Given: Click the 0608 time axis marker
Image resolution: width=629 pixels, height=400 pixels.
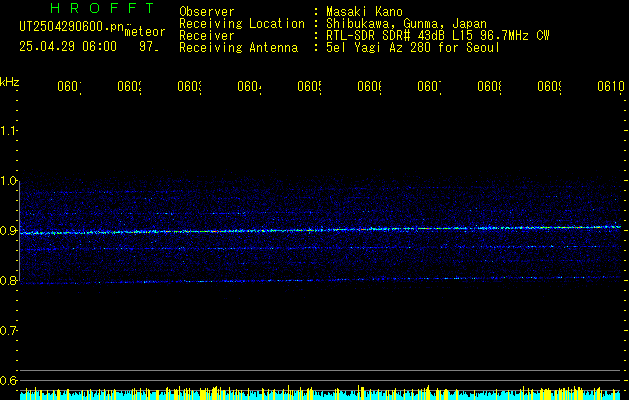Looking at the screenshot, I should pyautogui.click(x=489, y=87).
